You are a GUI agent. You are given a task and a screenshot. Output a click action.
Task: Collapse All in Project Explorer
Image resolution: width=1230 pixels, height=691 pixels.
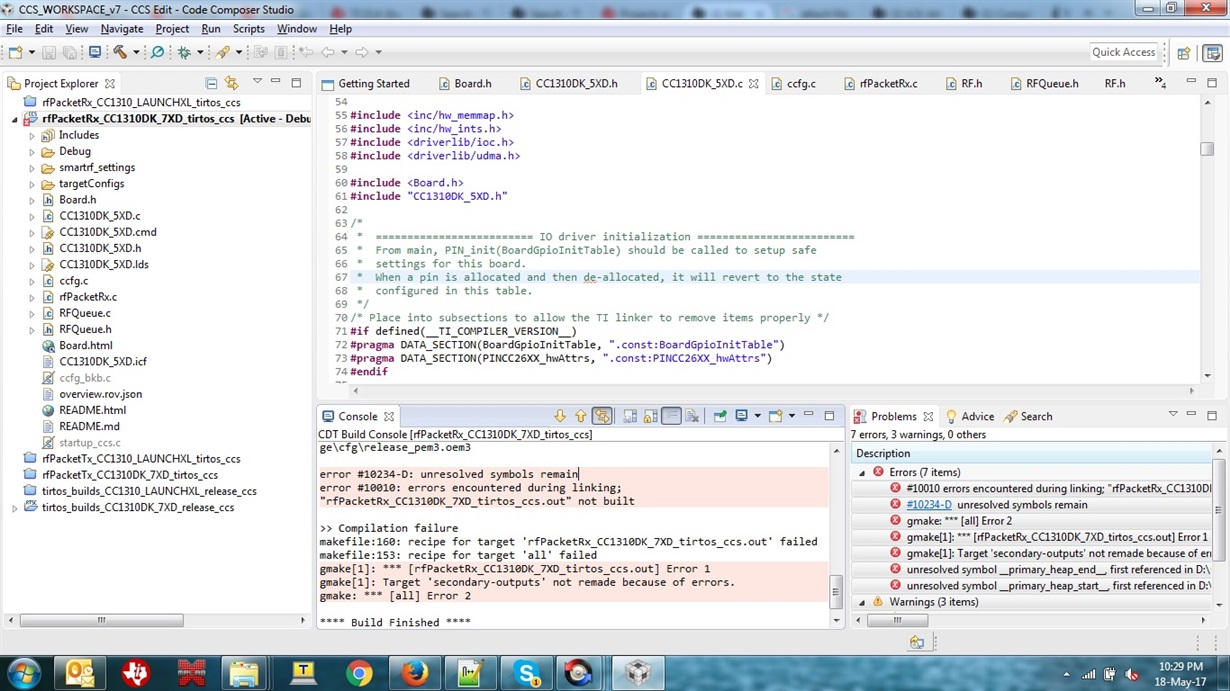(x=211, y=83)
